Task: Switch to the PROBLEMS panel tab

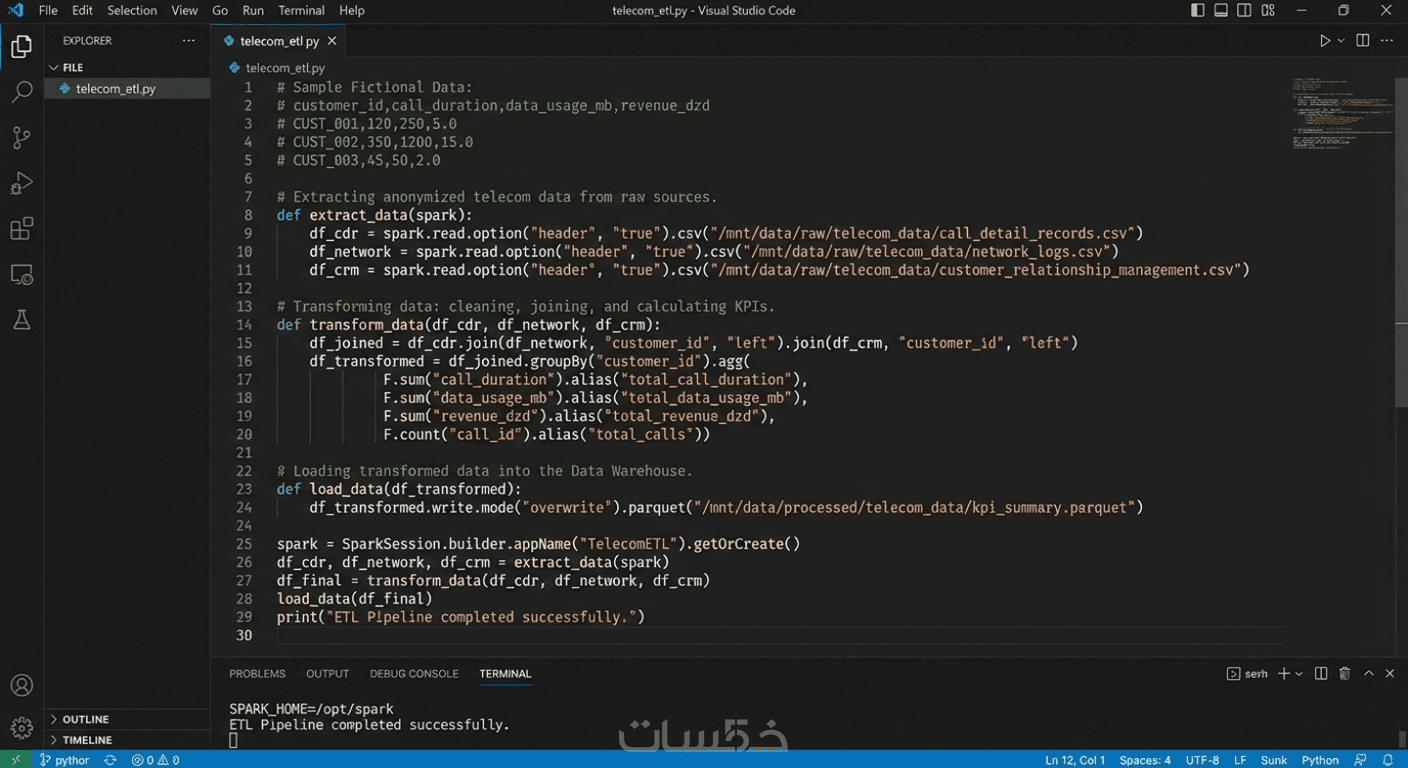Action: pos(257,674)
